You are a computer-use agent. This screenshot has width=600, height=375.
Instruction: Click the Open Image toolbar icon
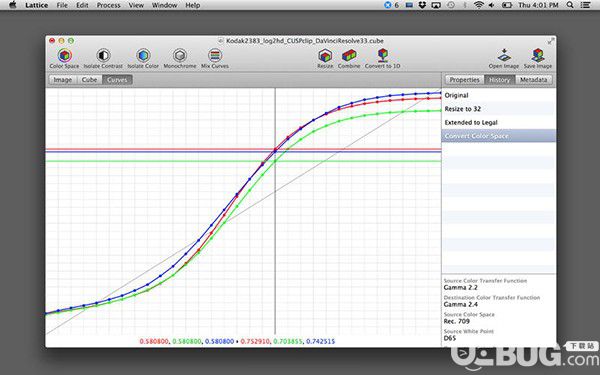click(504, 59)
